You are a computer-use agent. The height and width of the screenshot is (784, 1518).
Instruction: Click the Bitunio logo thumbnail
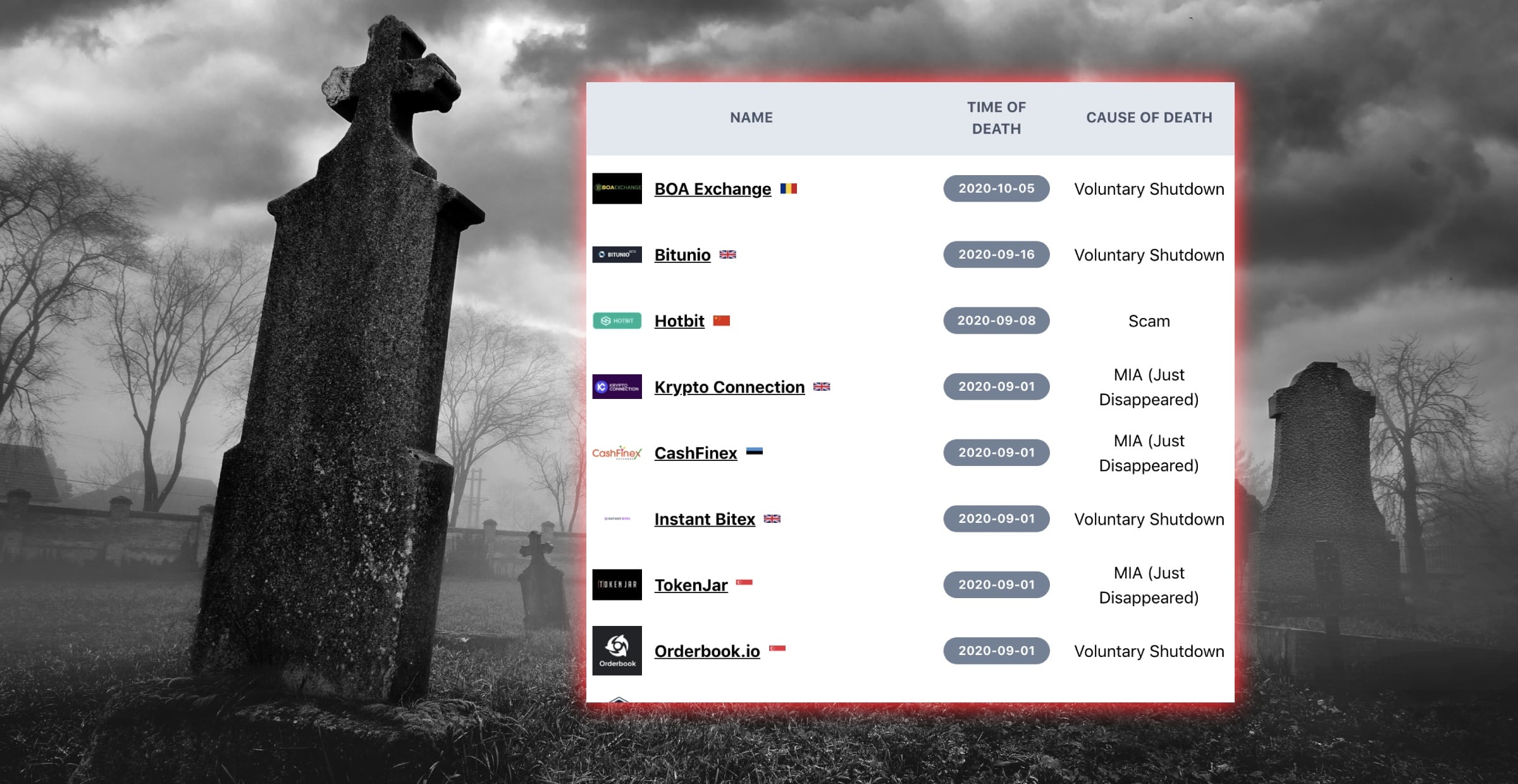point(617,254)
